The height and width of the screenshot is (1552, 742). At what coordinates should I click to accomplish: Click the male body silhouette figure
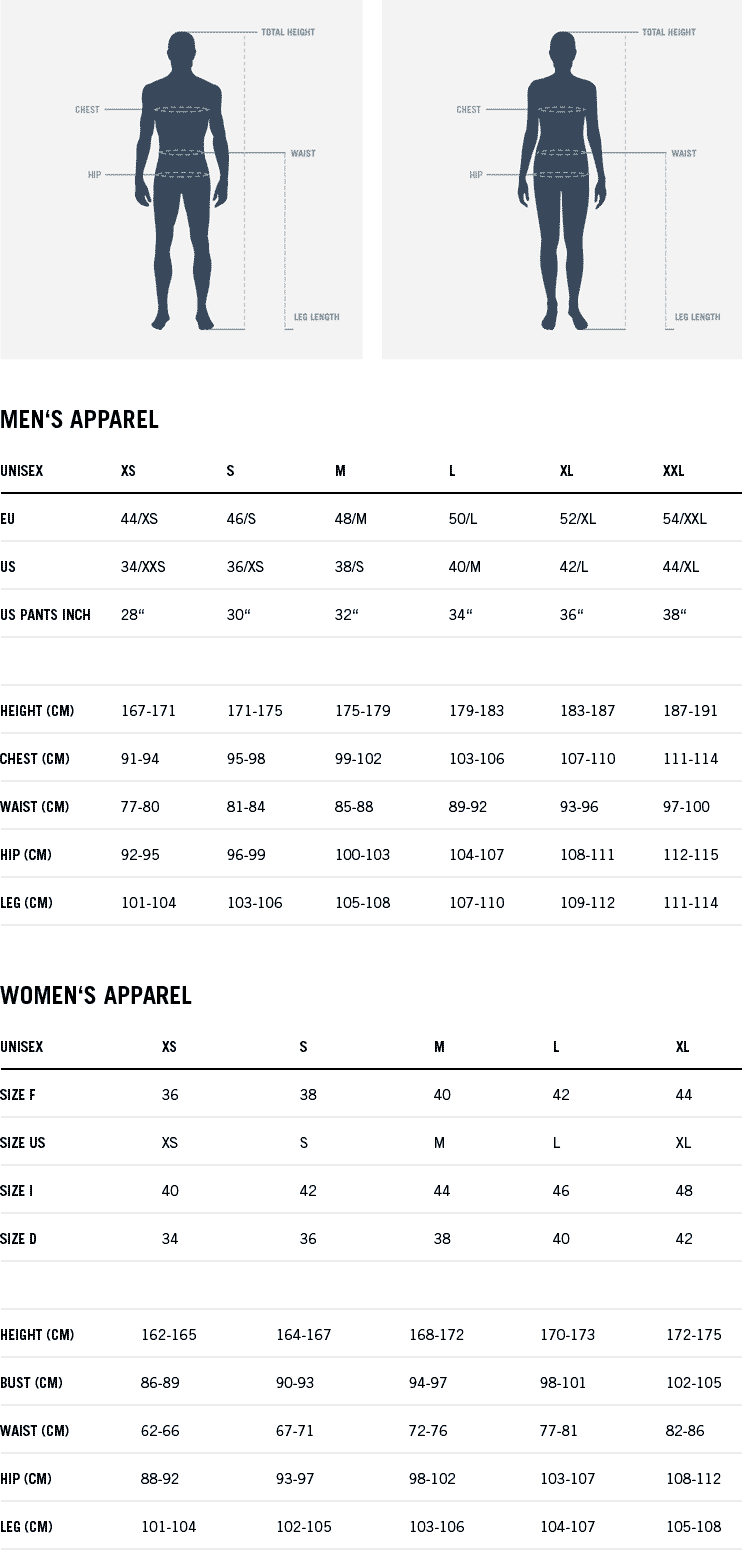click(182, 180)
